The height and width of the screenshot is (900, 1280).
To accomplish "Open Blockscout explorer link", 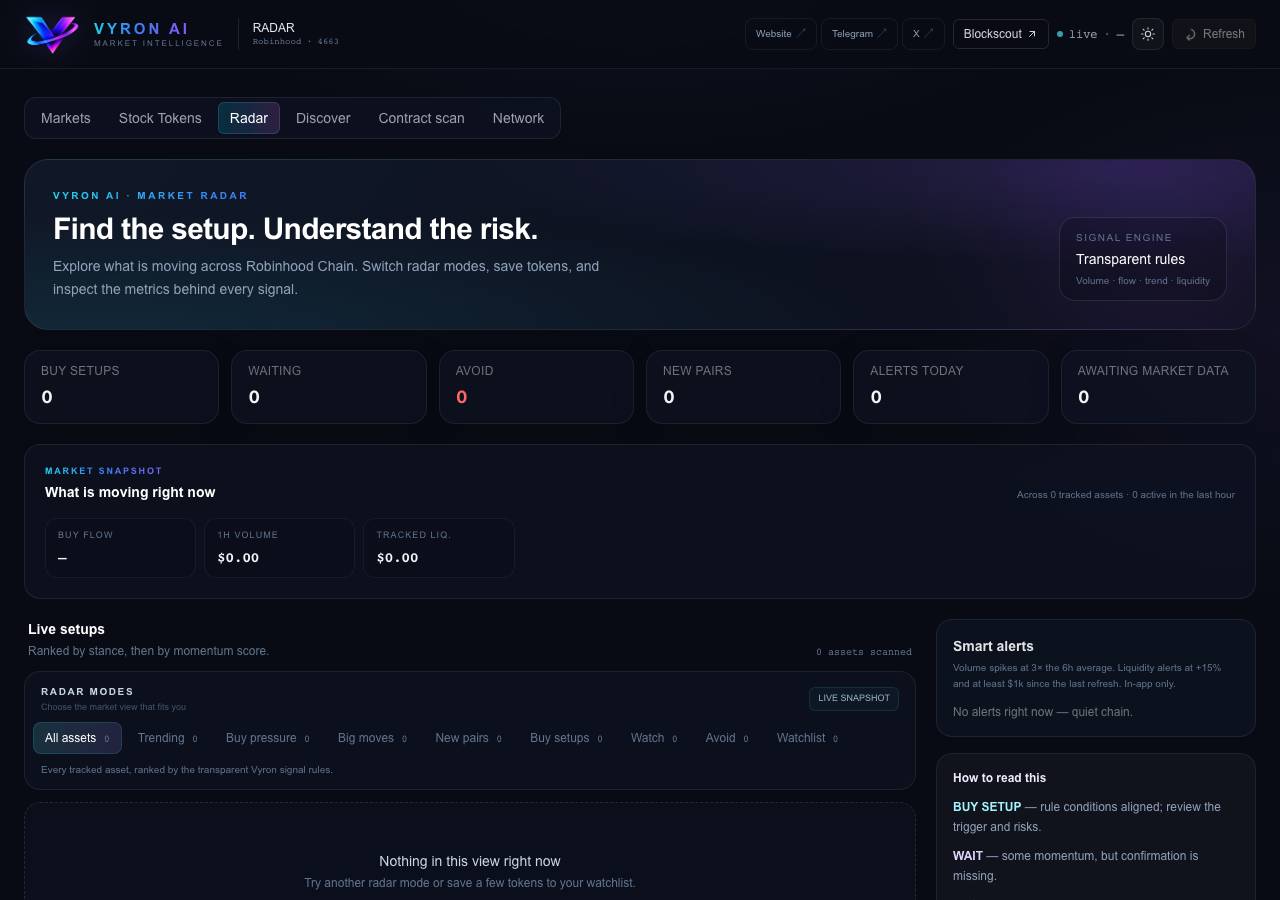I will (x=1001, y=34).
